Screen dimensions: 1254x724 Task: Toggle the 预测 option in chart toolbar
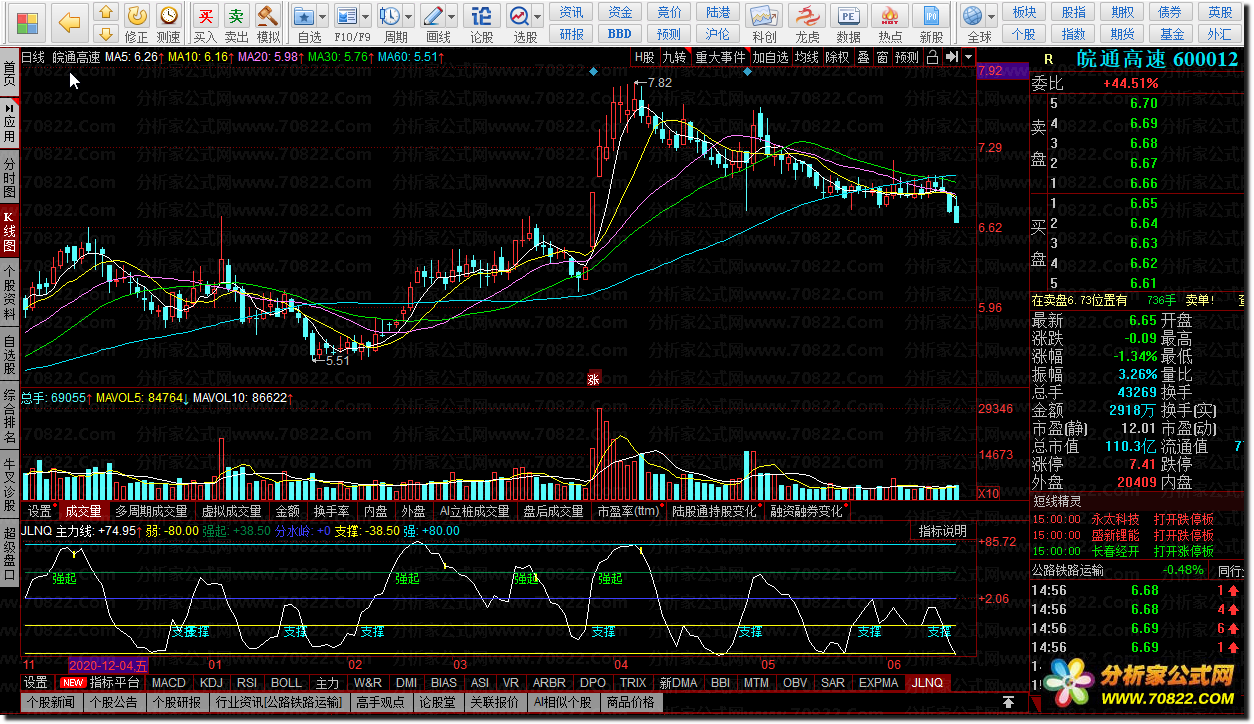tap(907, 57)
